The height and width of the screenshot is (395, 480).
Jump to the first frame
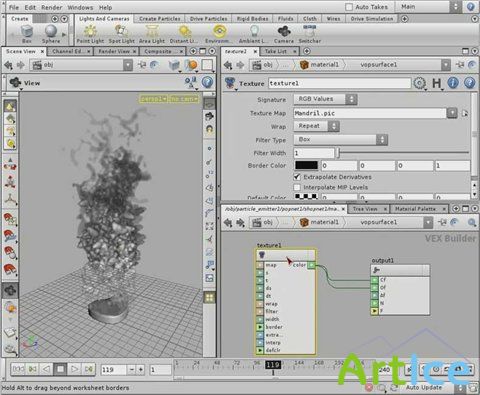coord(18,369)
